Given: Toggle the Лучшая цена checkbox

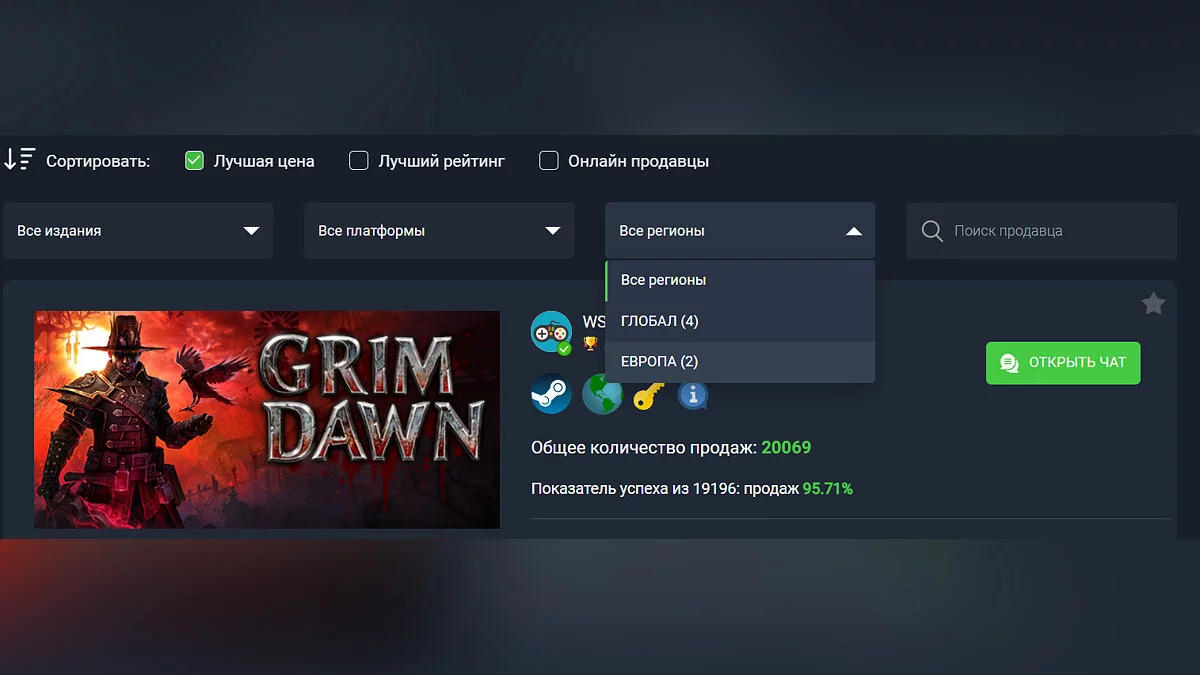Looking at the screenshot, I should [194, 160].
